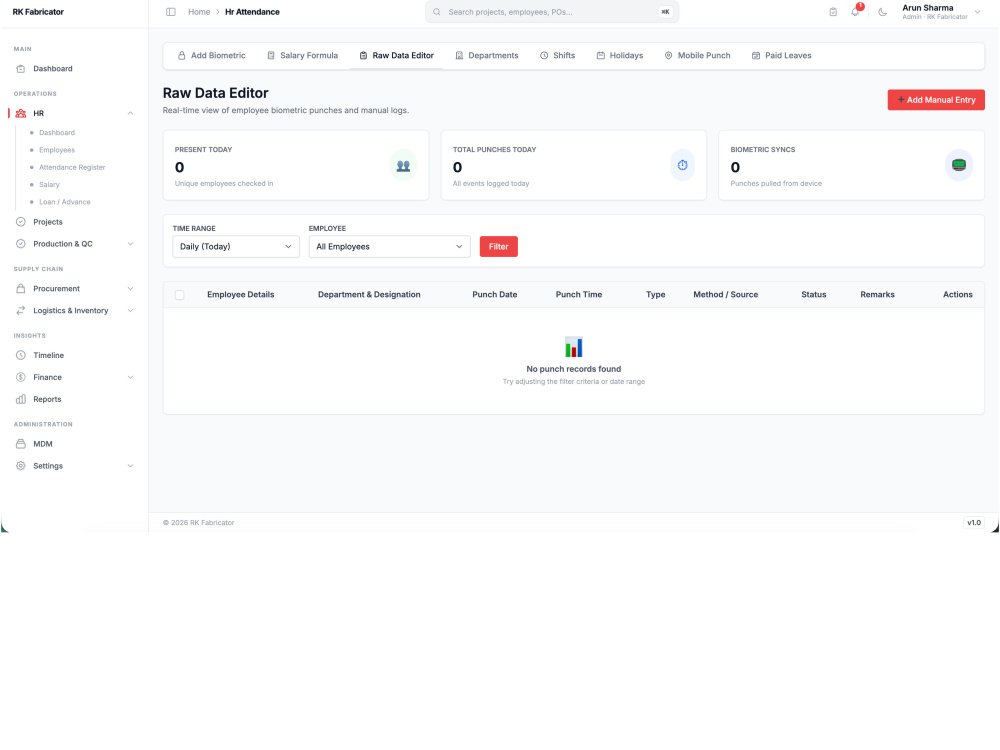This screenshot has width=1000, height=750.
Task: Click the Shifts clock icon
Action: pyautogui.click(x=544, y=55)
